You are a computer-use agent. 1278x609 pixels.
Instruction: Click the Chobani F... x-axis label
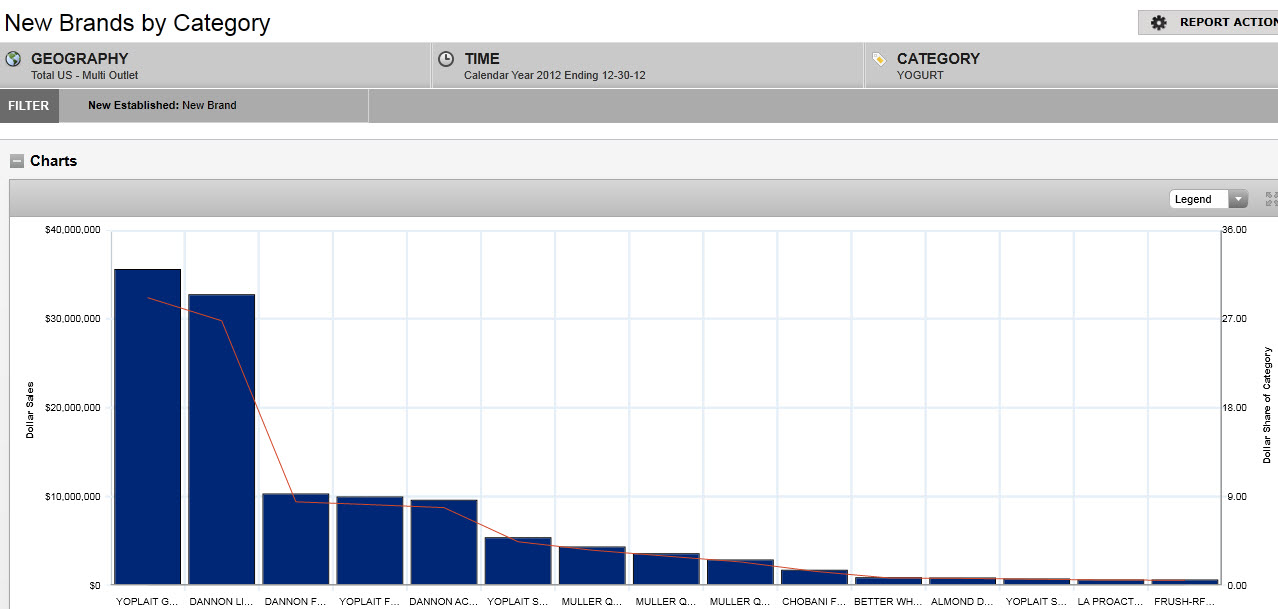coord(814,602)
